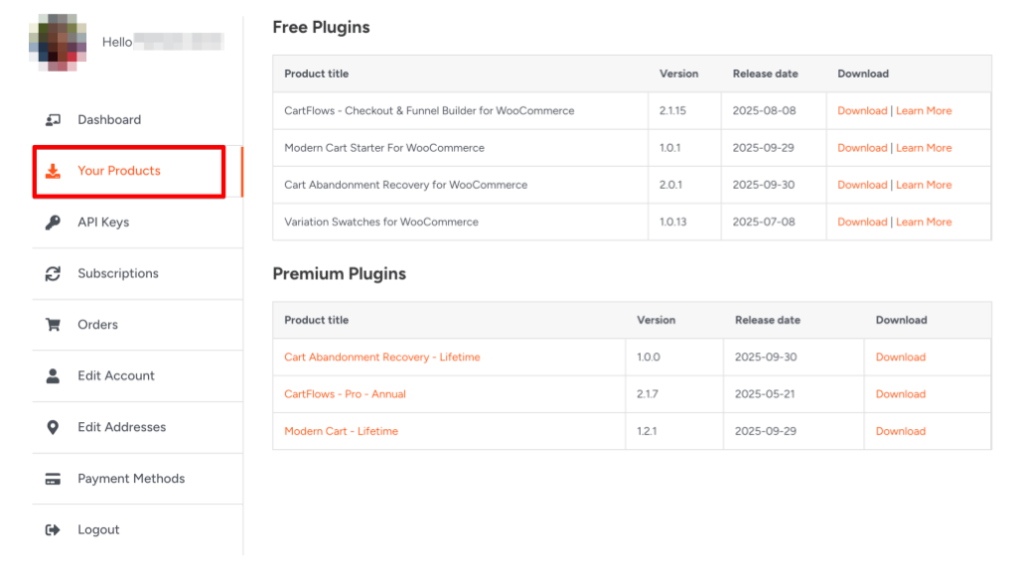Select Edit Addresses in sidebar
1024x581 pixels.
click(x=122, y=427)
